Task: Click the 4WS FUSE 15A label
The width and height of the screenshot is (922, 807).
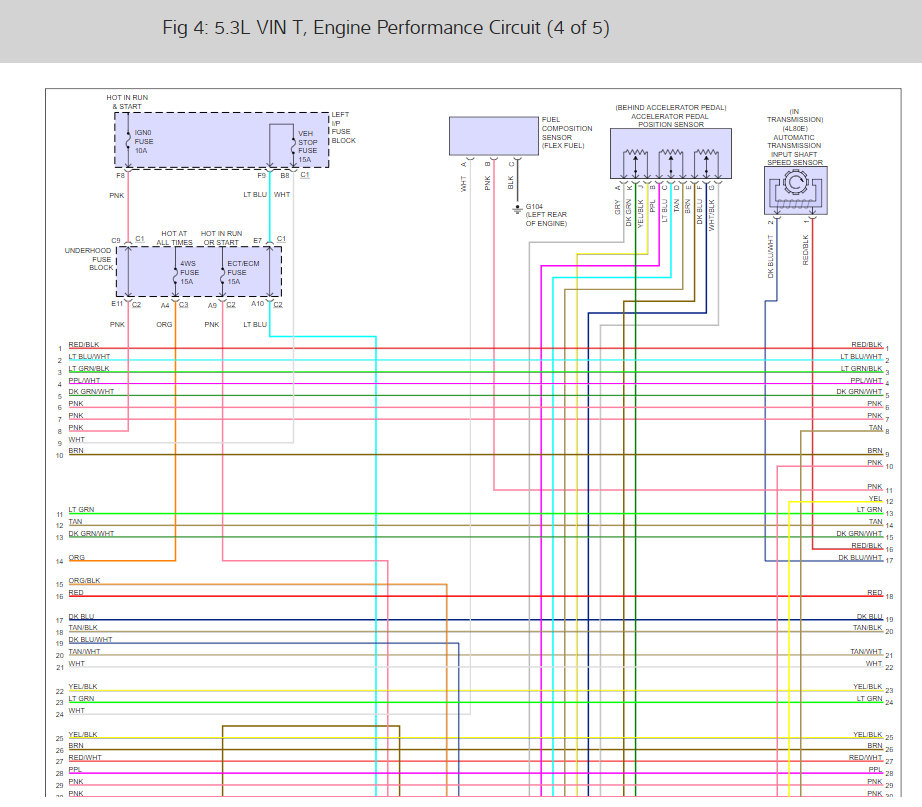Action: point(189,273)
